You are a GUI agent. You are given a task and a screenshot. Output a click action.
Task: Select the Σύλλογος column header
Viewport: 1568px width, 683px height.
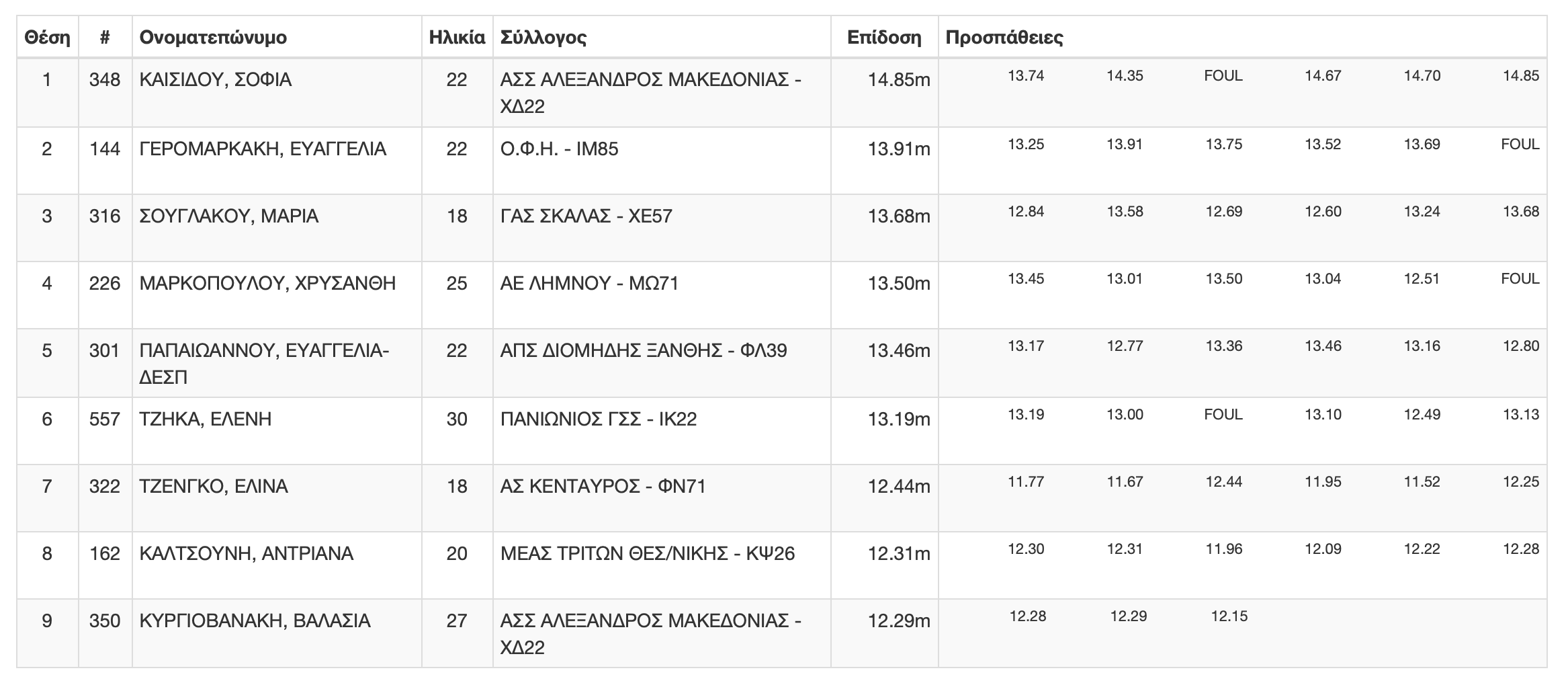[543, 37]
